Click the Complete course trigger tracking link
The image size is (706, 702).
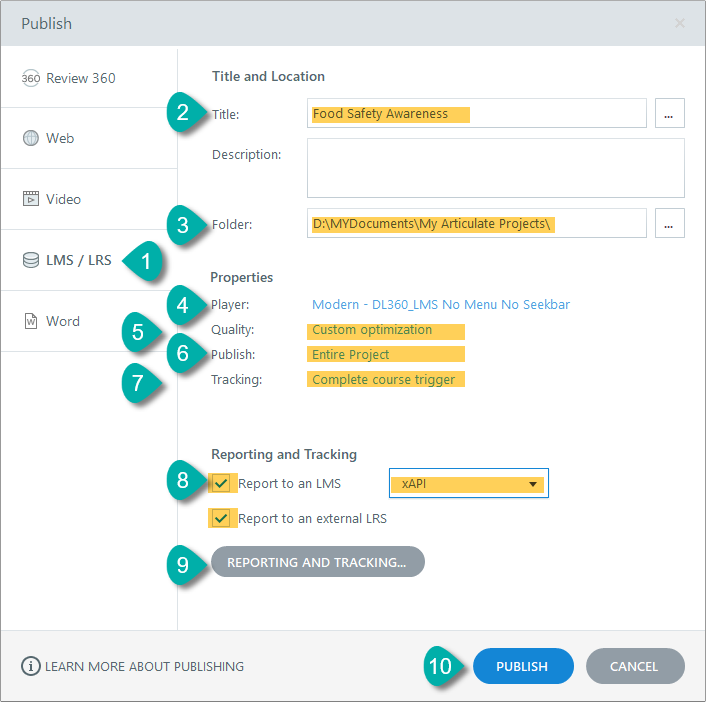click(384, 380)
